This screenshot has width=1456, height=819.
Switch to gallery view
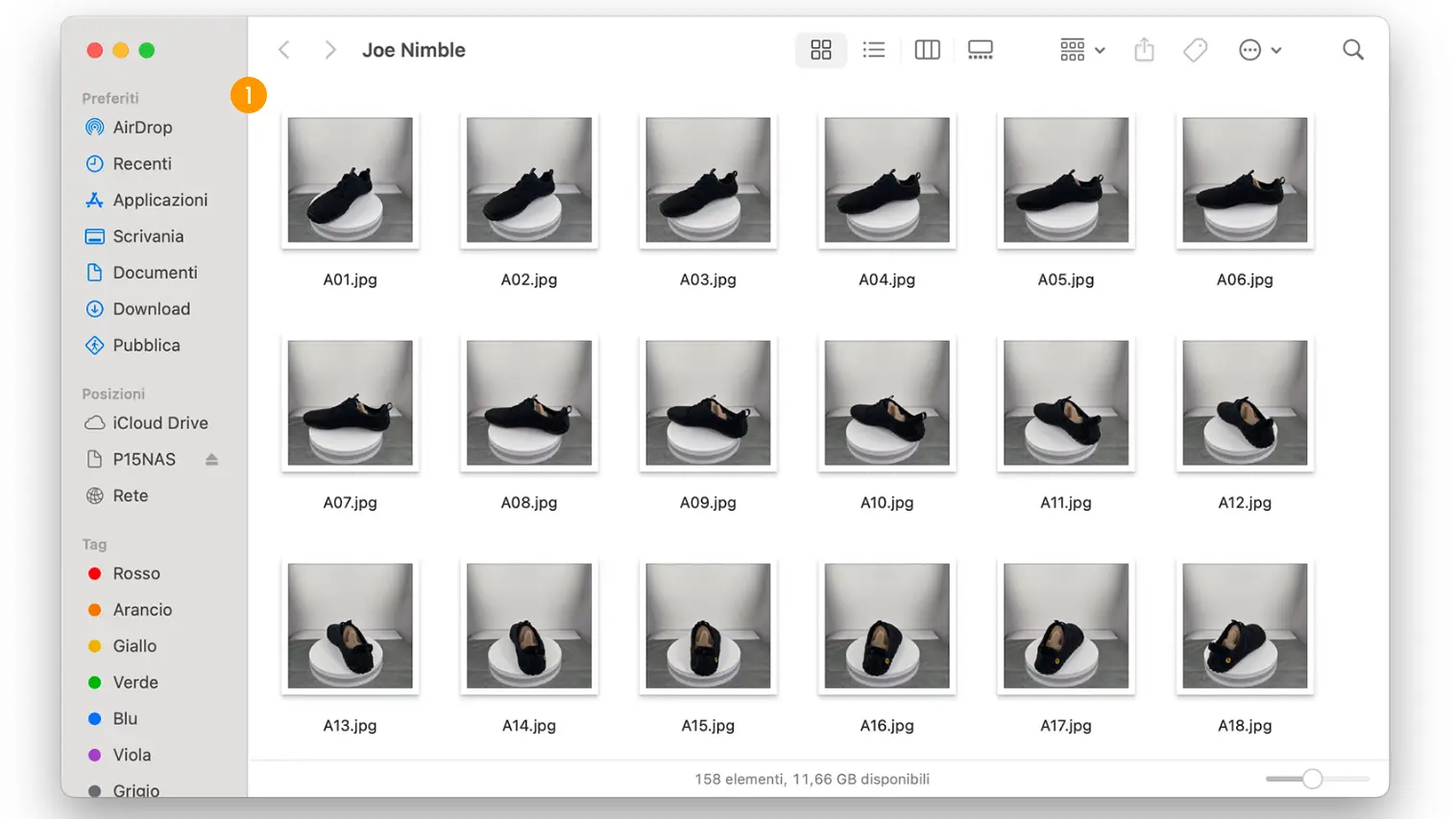point(980,50)
